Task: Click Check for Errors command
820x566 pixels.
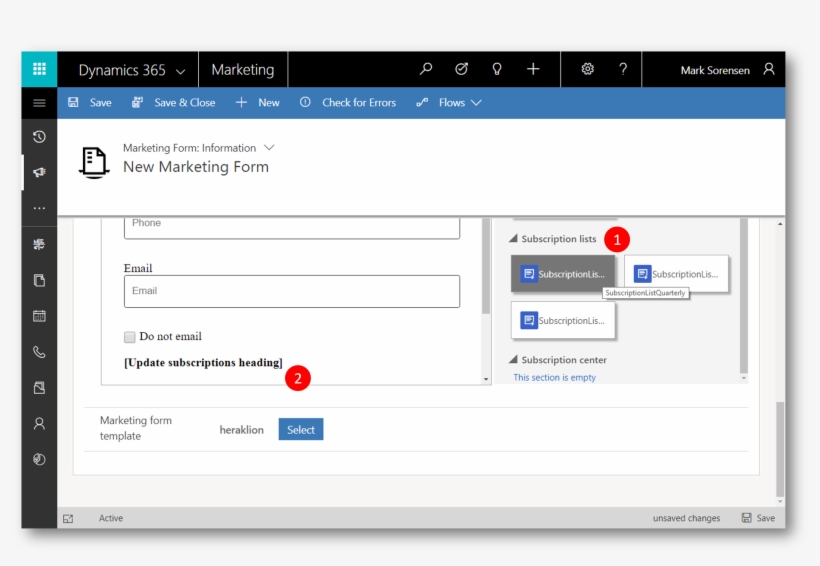Action: coord(348,103)
